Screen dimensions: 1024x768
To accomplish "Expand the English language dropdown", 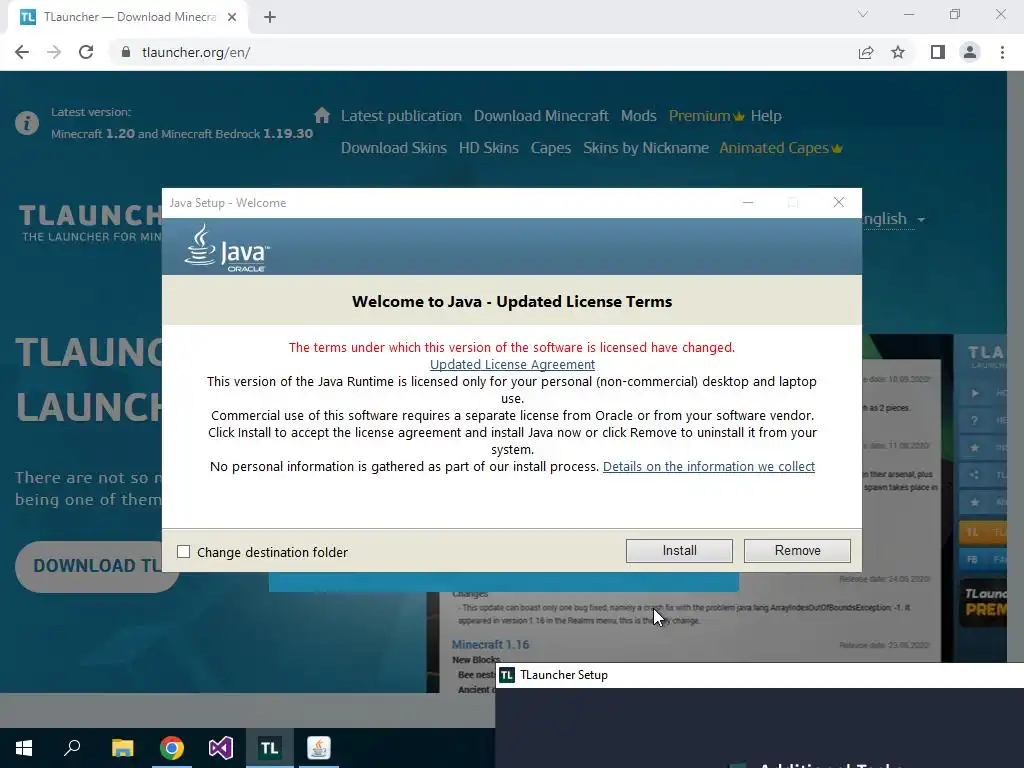I will coord(893,219).
